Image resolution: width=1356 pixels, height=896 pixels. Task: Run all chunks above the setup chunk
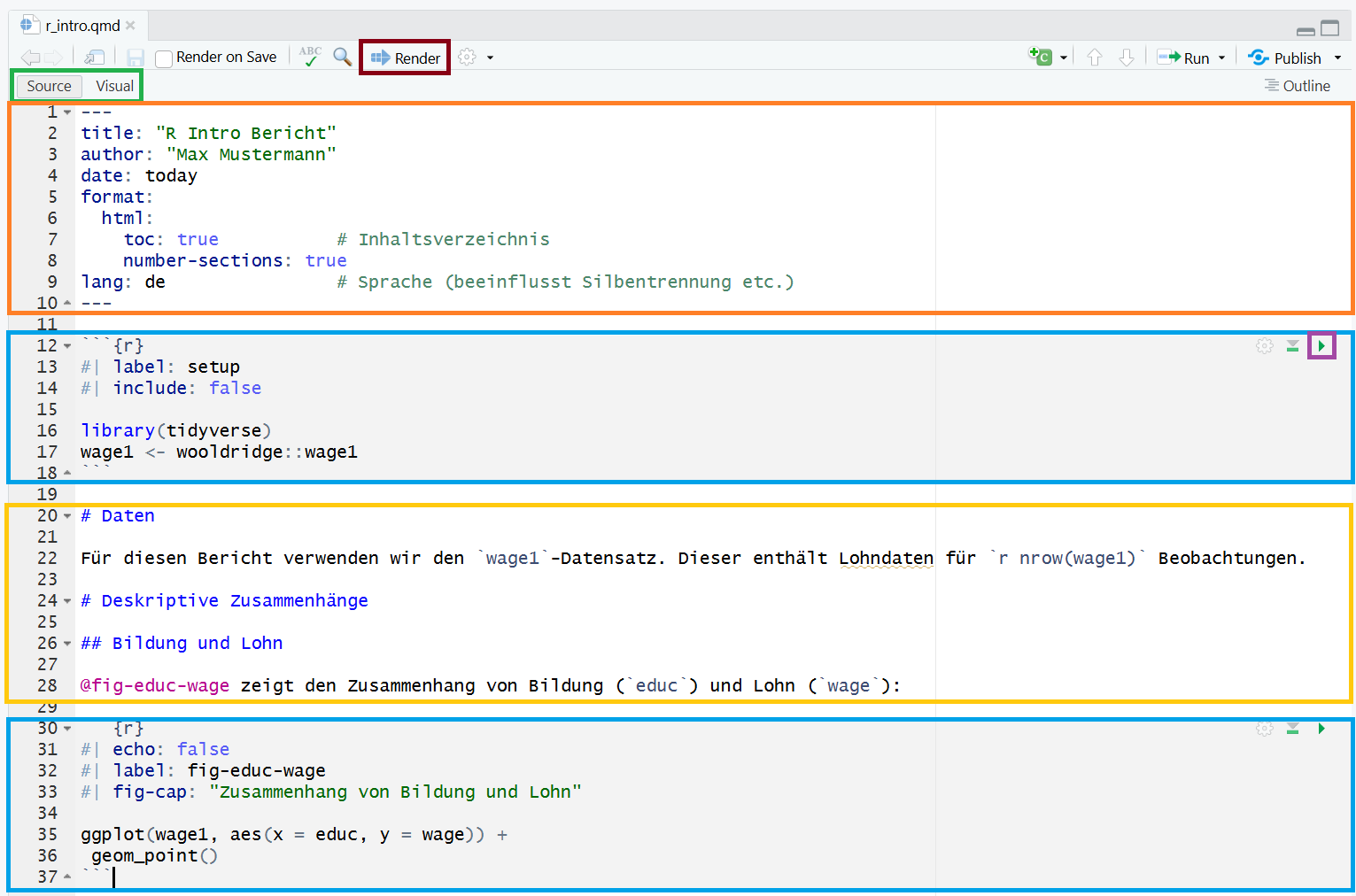pos(1293,345)
